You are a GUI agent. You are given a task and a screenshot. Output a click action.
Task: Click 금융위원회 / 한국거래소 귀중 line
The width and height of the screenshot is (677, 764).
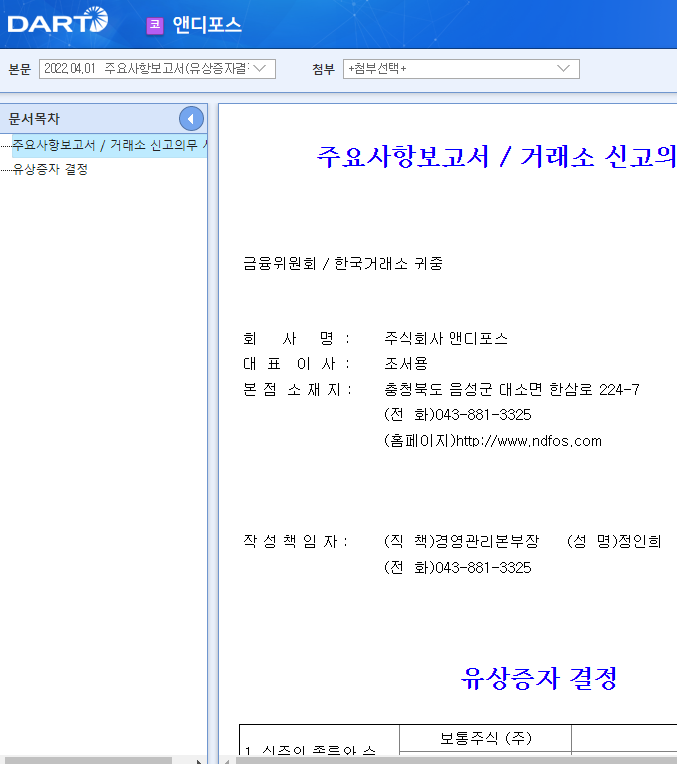click(343, 264)
